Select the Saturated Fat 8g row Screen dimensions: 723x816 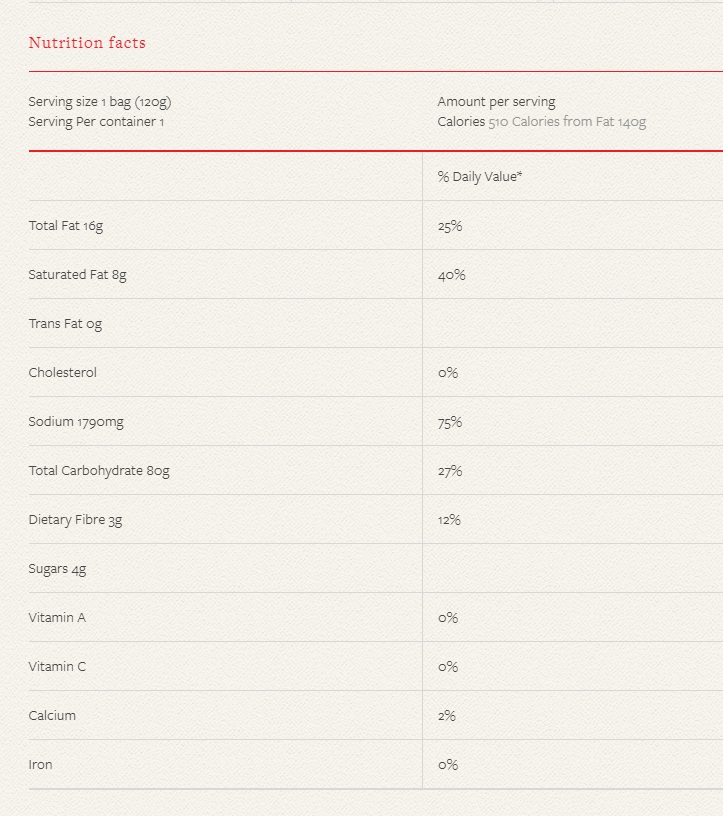[77, 275]
